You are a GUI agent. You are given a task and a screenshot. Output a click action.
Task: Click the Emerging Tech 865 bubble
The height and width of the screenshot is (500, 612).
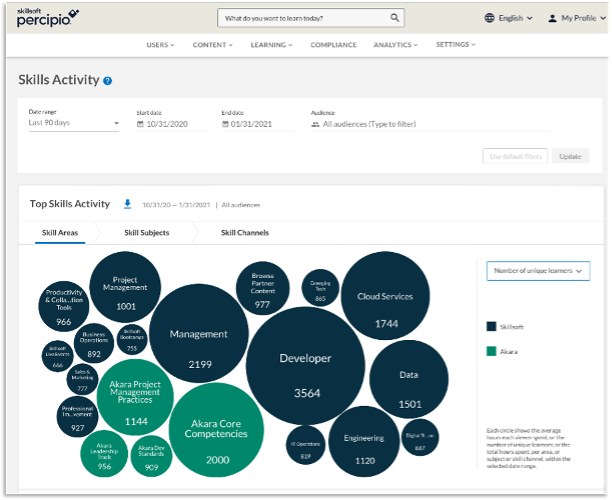(320, 288)
